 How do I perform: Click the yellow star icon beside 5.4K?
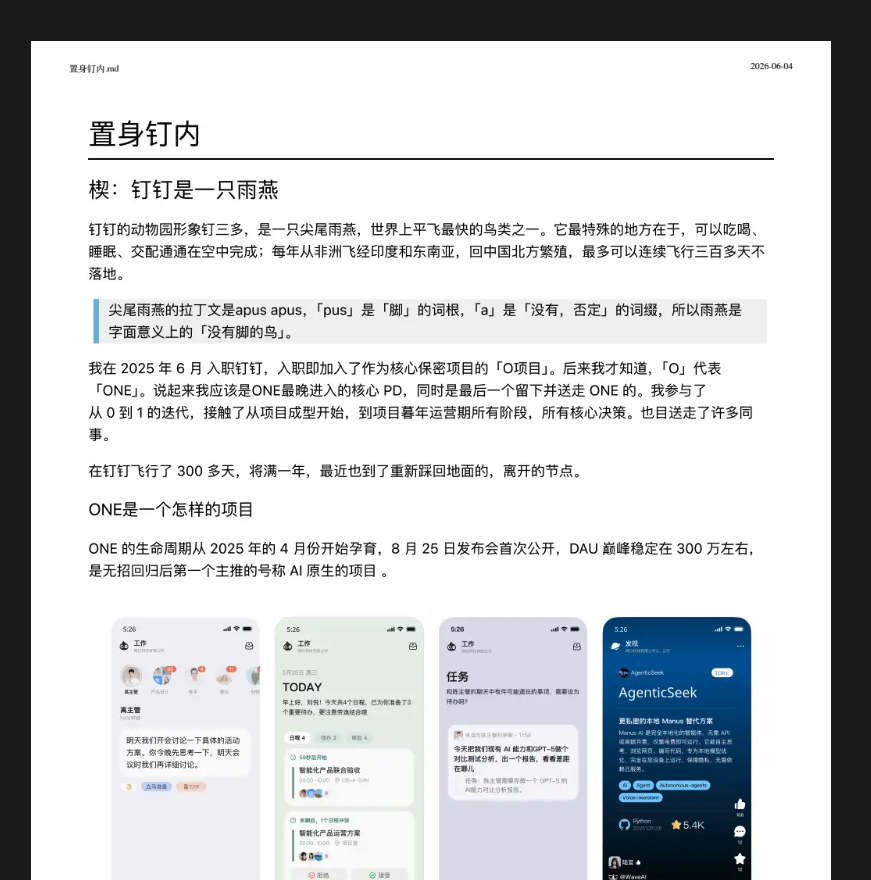coord(676,824)
